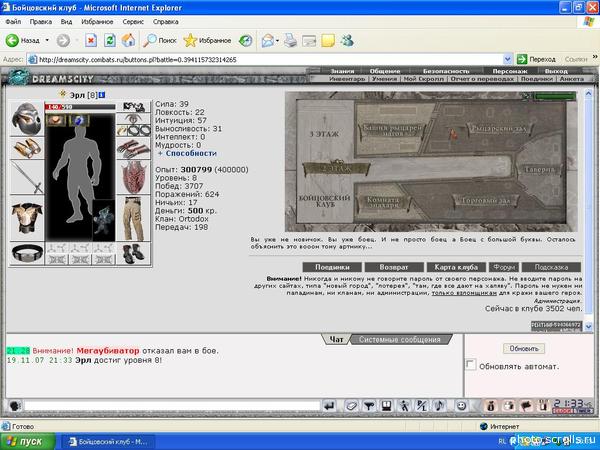Click the Мегаубиватор name in chat
The image size is (600, 450).
108,351
